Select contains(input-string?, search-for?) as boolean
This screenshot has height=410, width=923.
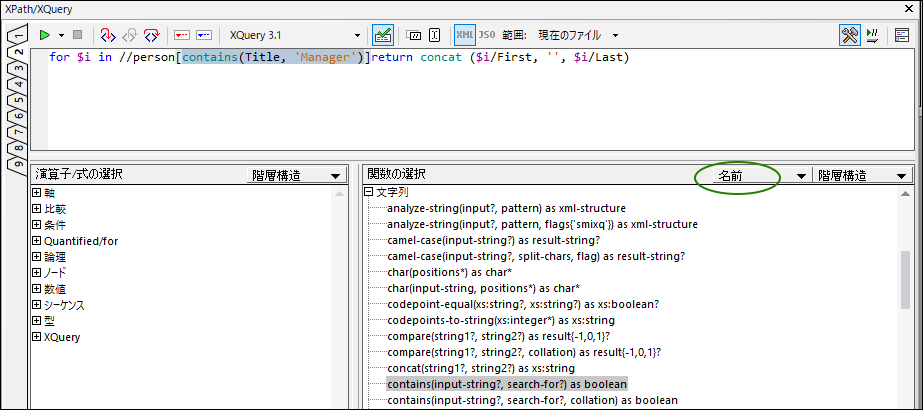[507, 384]
